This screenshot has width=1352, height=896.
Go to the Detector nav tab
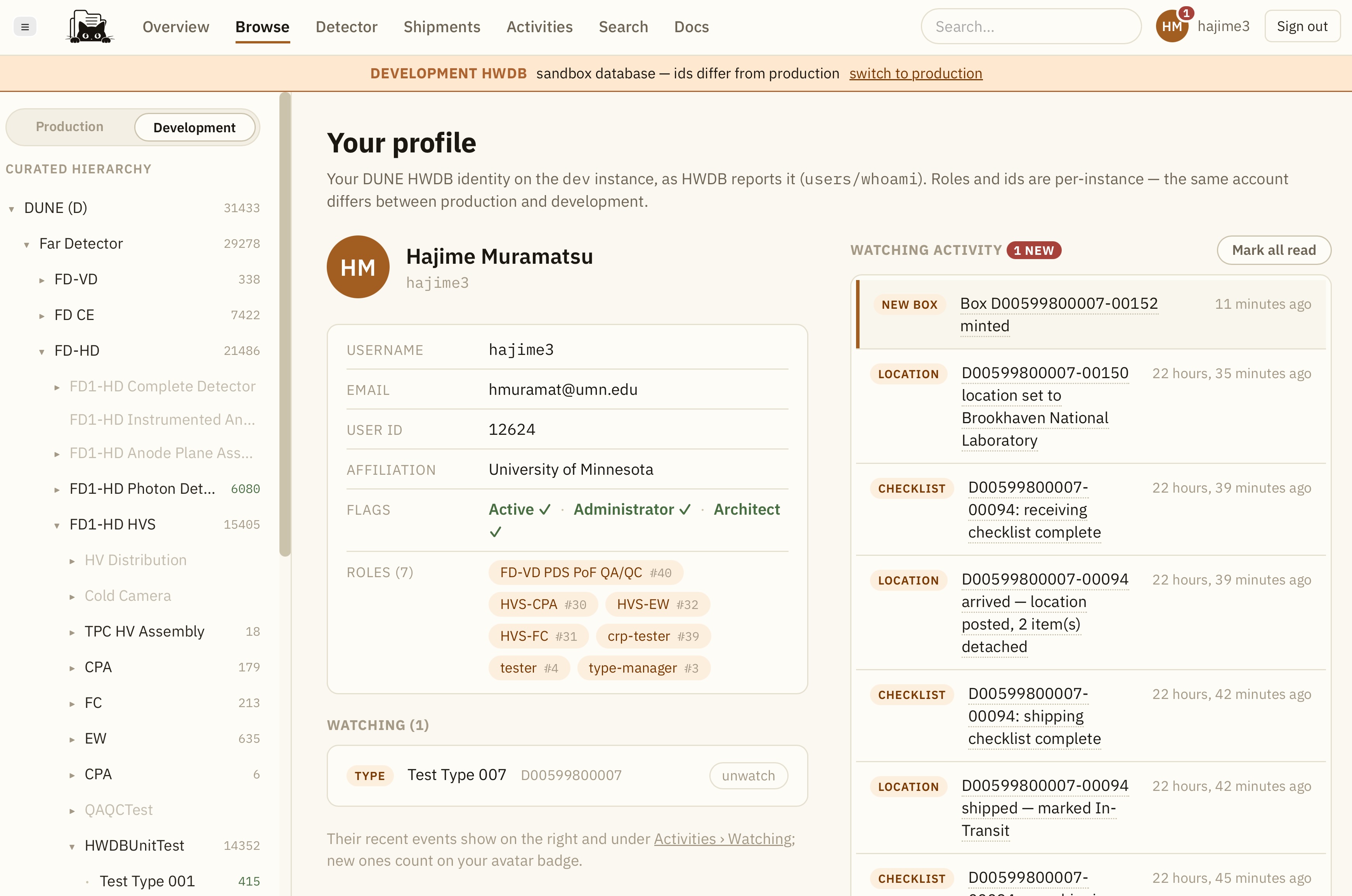click(347, 27)
